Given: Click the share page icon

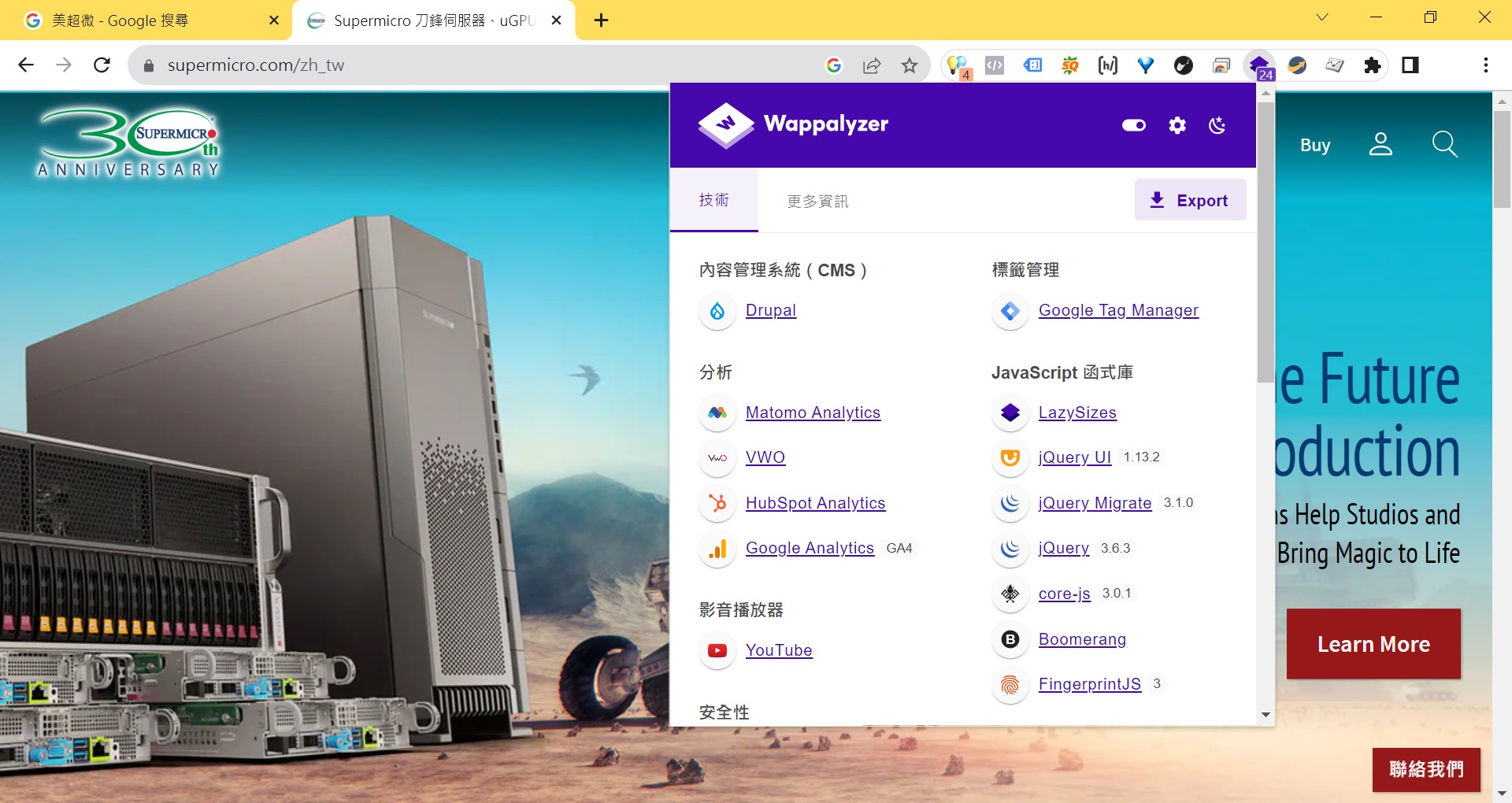Looking at the screenshot, I should click(872, 65).
